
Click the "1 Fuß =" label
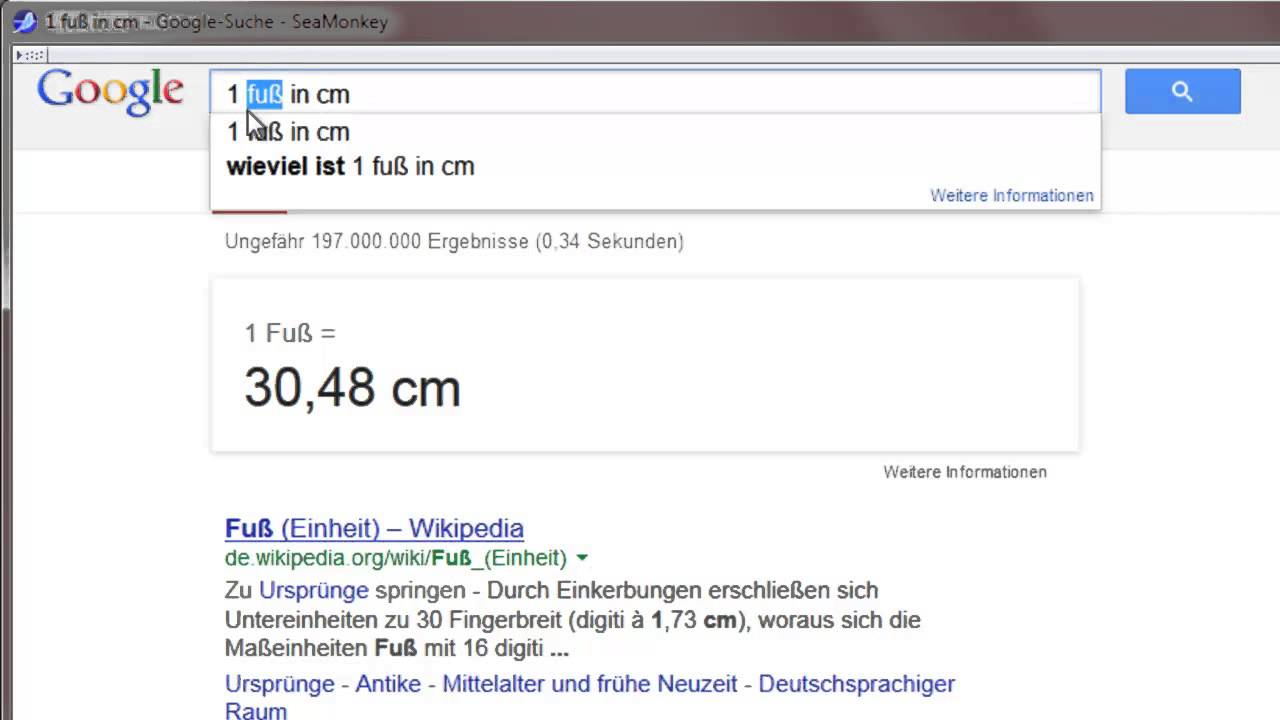point(291,333)
